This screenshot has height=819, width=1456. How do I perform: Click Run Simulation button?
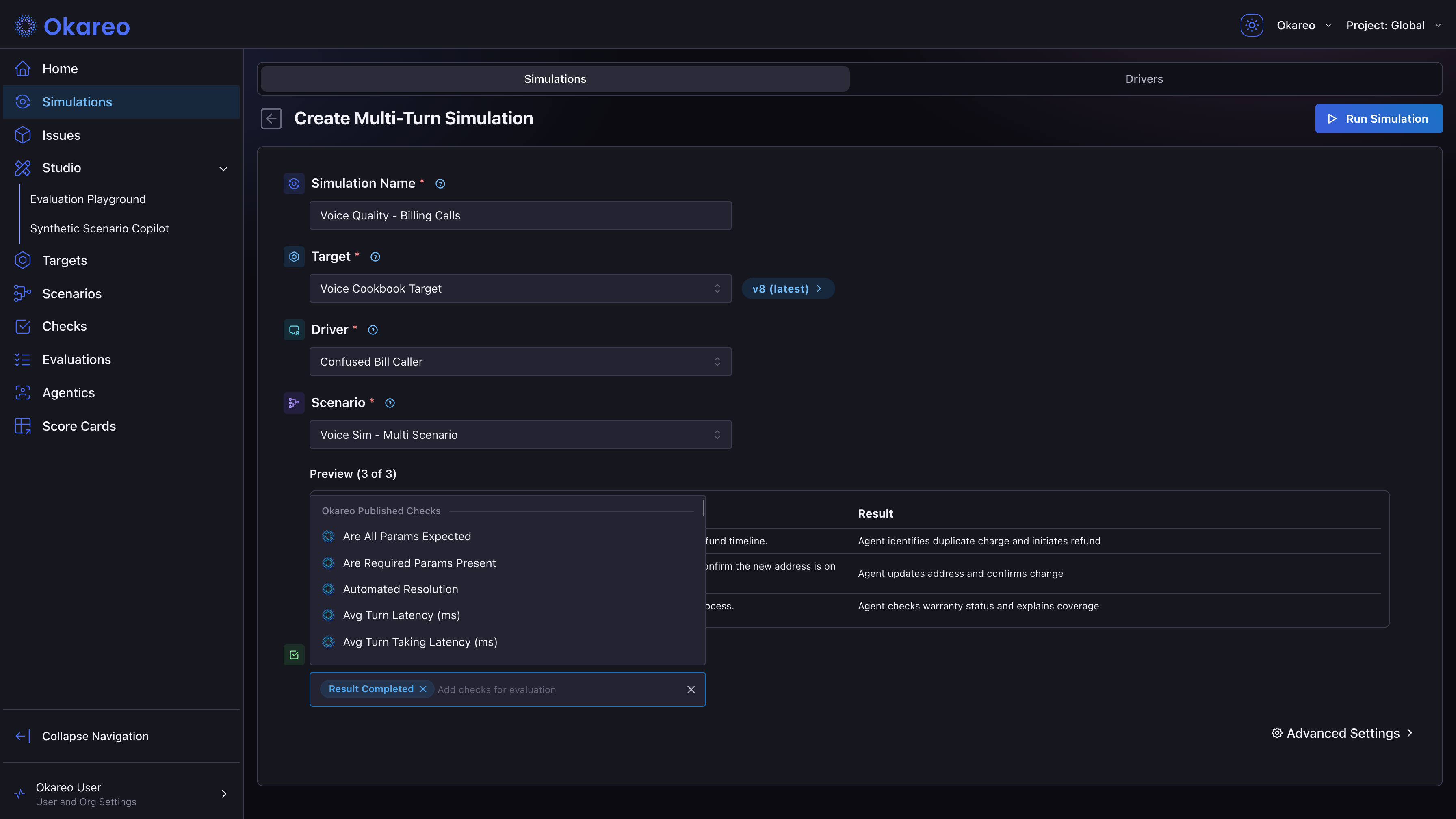[x=1378, y=119]
